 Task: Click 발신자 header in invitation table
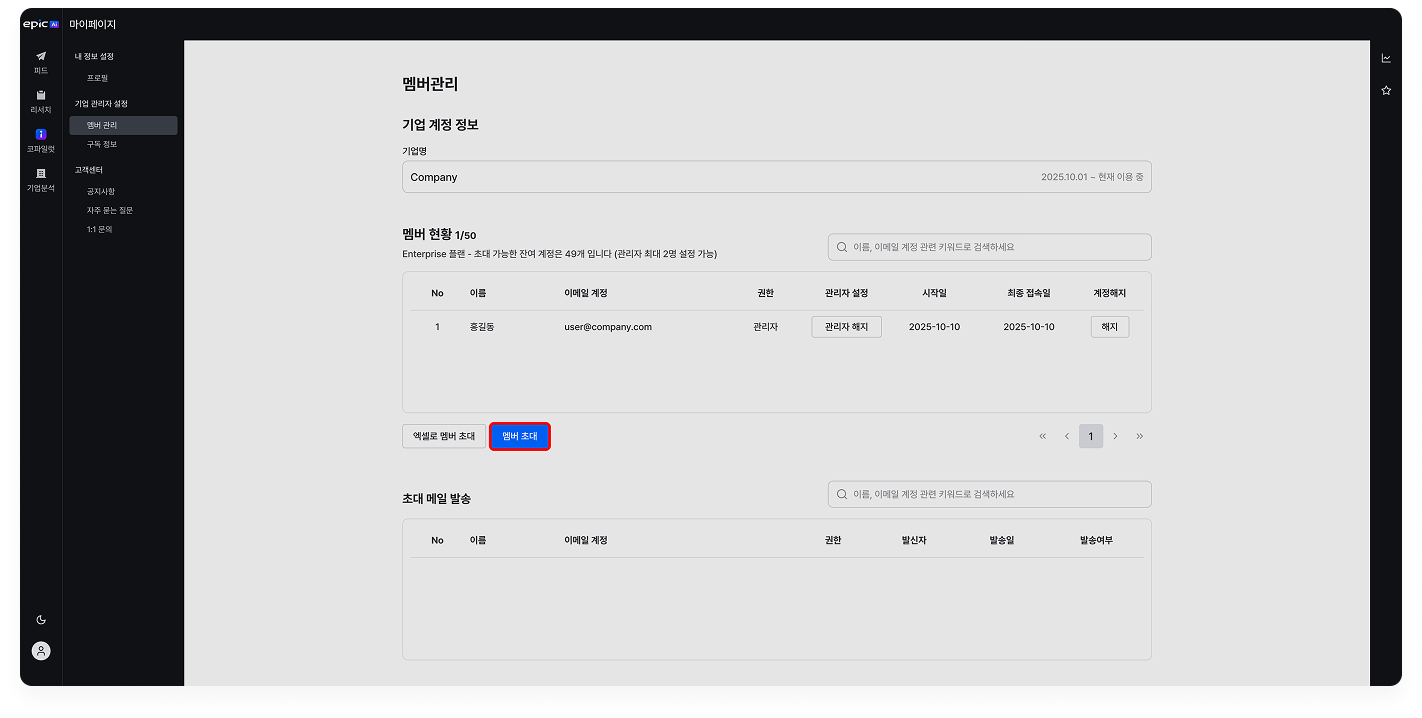click(x=914, y=540)
